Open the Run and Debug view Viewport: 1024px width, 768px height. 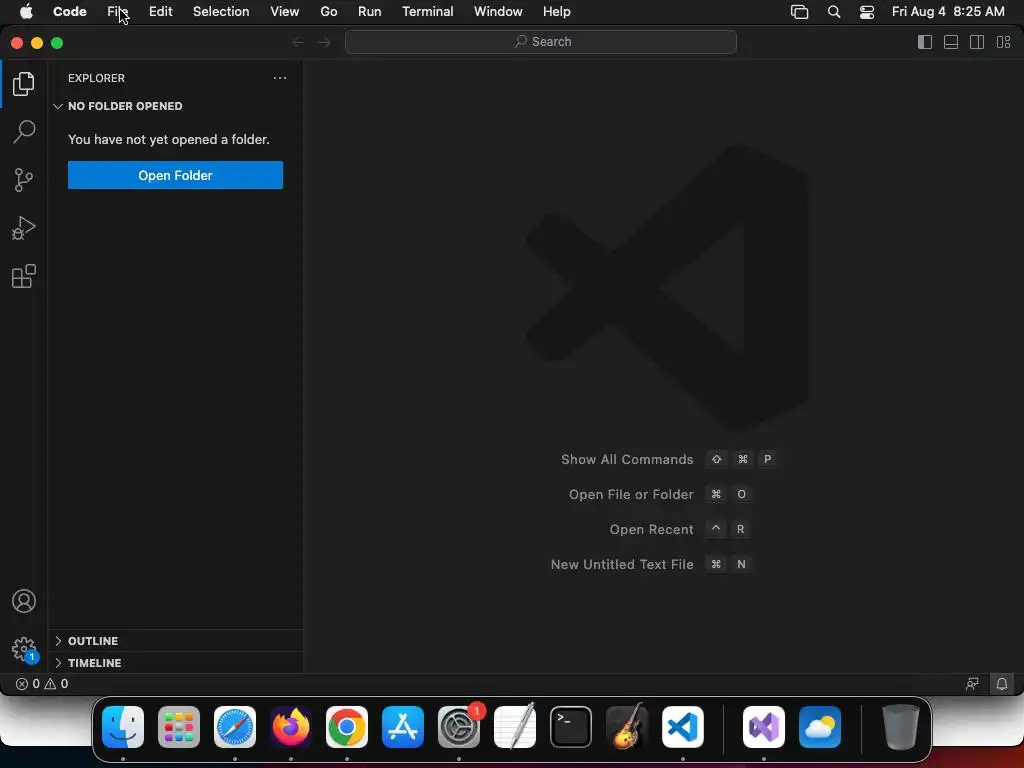[24, 228]
